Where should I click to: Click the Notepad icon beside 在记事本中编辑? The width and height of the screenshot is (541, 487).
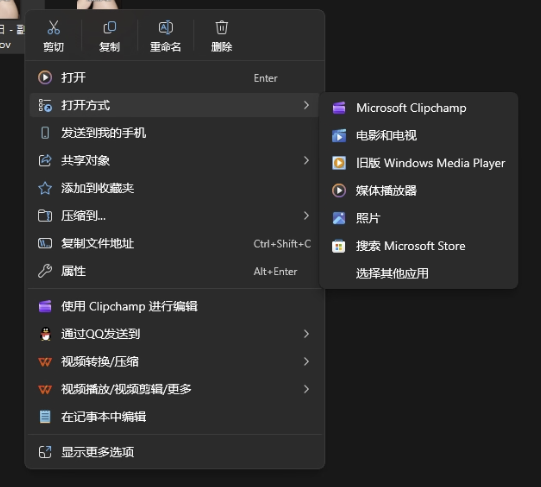pos(45,417)
